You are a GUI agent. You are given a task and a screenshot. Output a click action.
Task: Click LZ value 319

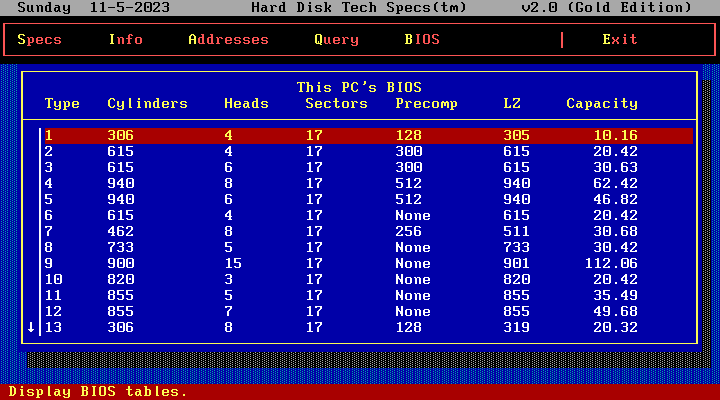tap(516, 327)
